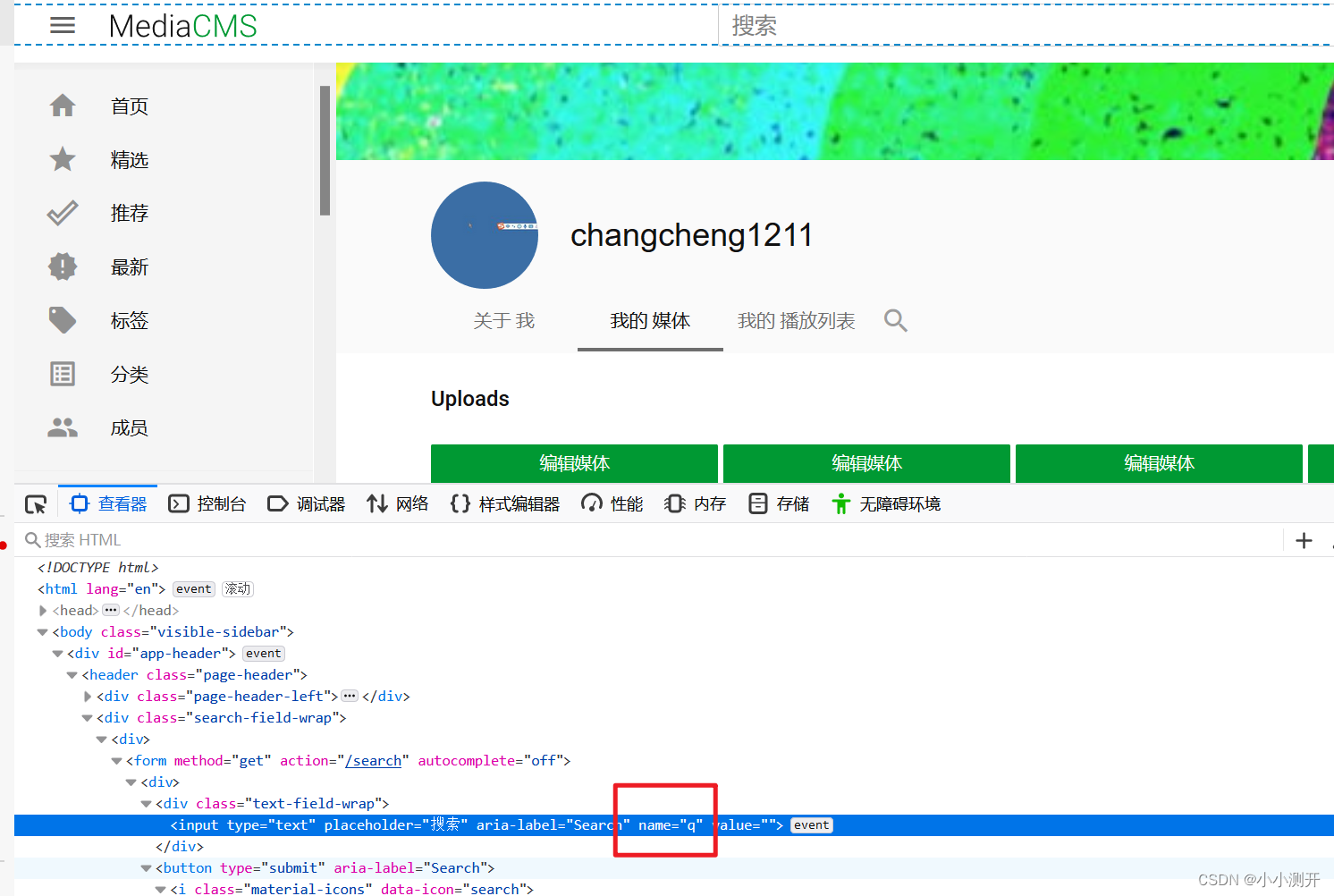Collapse the div app-header node

(x=57, y=654)
